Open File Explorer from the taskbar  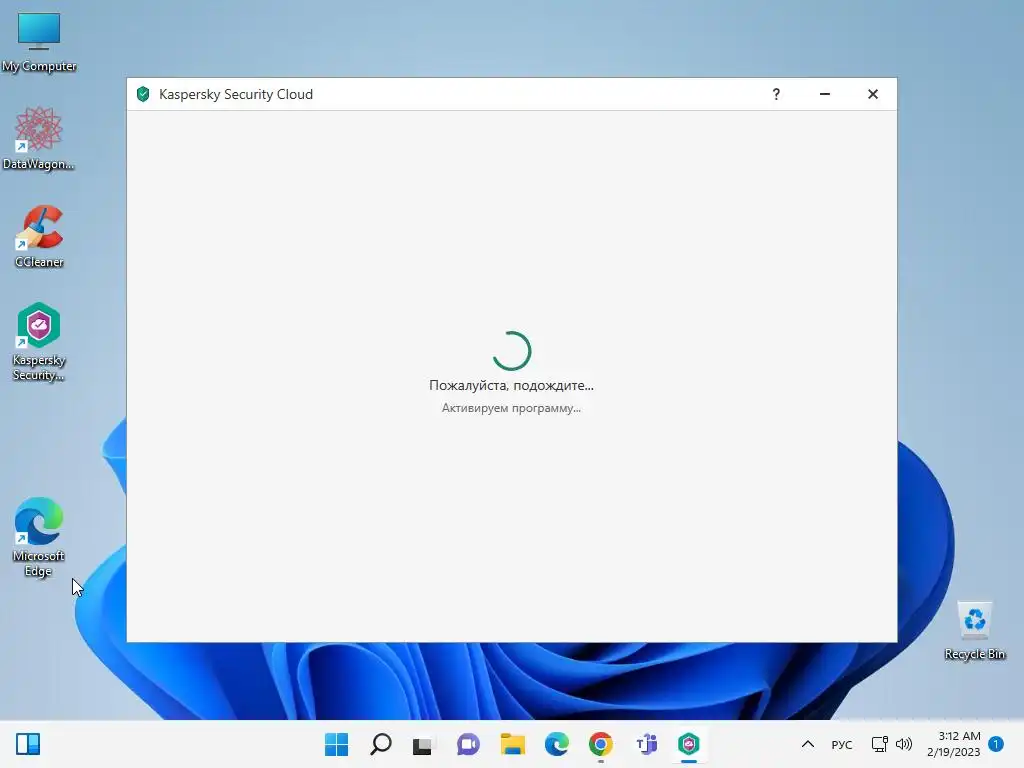[513, 744]
